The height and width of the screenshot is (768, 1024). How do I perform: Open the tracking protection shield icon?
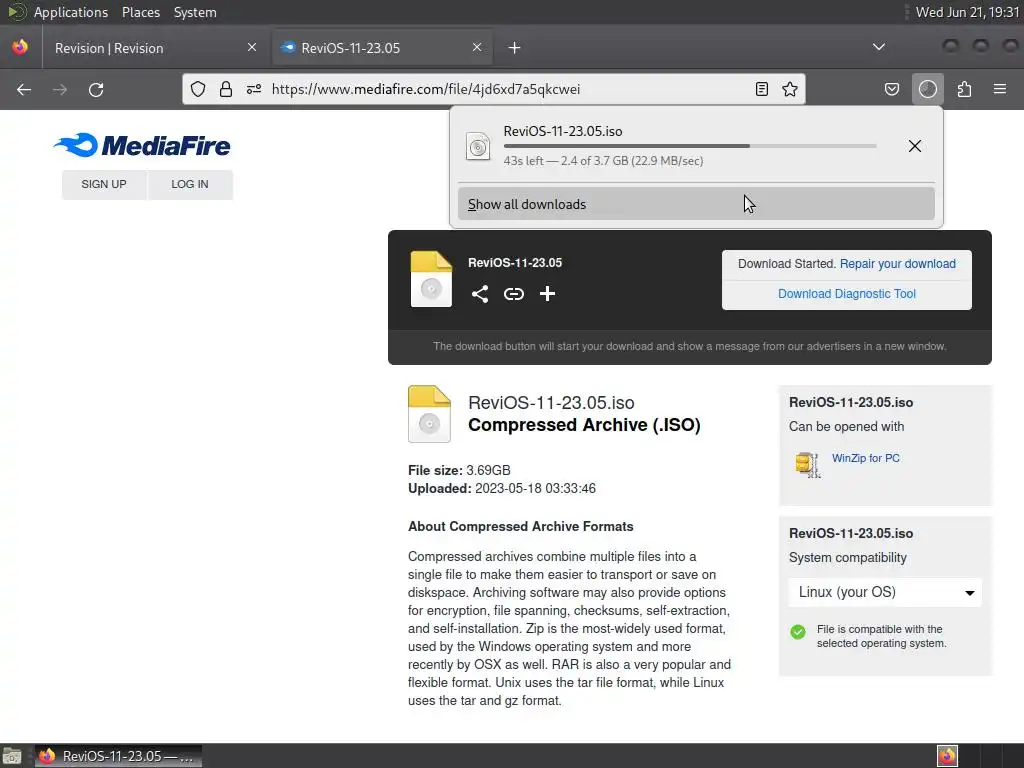click(198, 89)
